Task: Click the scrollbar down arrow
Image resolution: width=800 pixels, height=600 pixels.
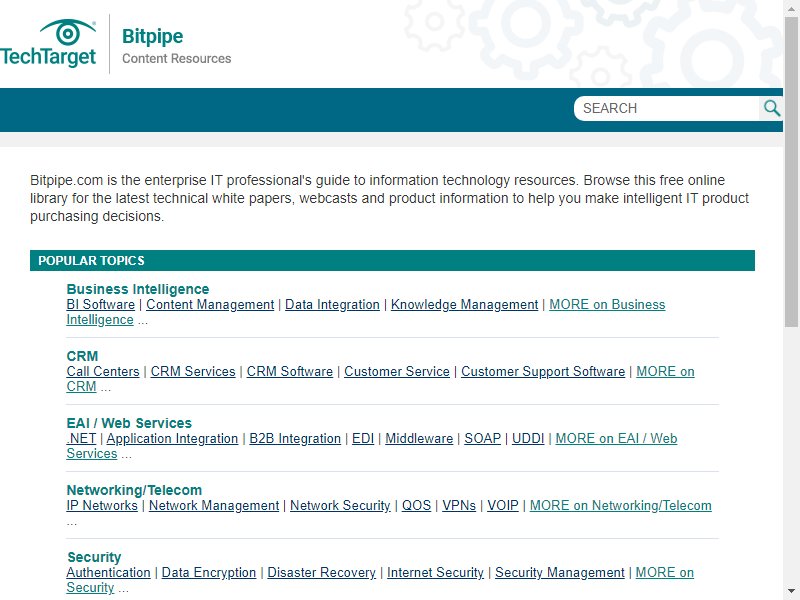Action: pos(791,592)
